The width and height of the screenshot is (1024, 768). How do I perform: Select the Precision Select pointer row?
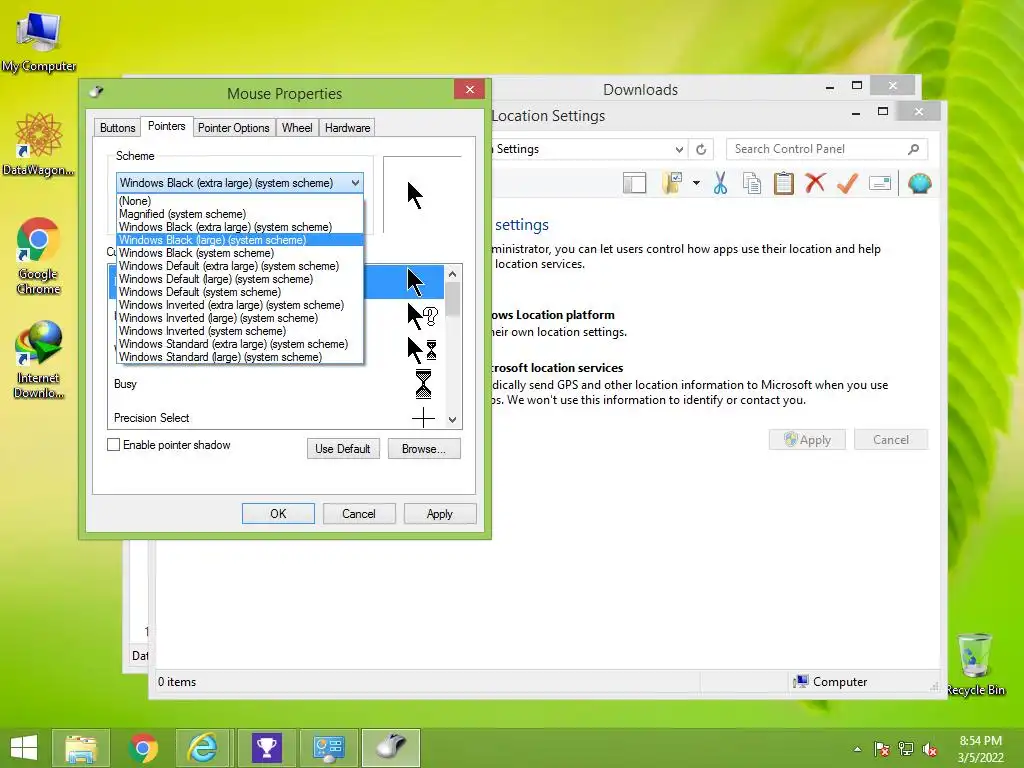277,418
